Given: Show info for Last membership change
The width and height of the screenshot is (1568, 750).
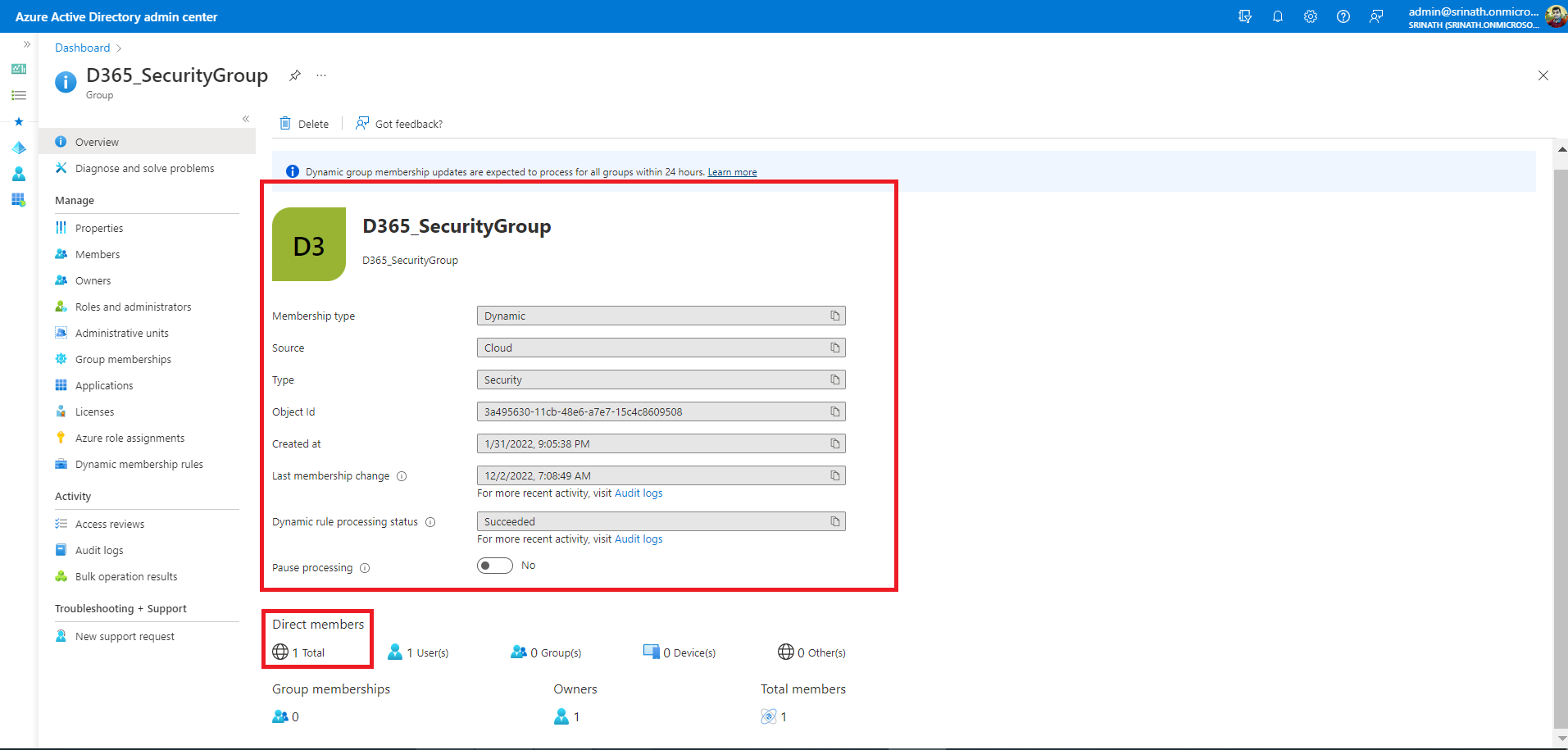Looking at the screenshot, I should [402, 476].
